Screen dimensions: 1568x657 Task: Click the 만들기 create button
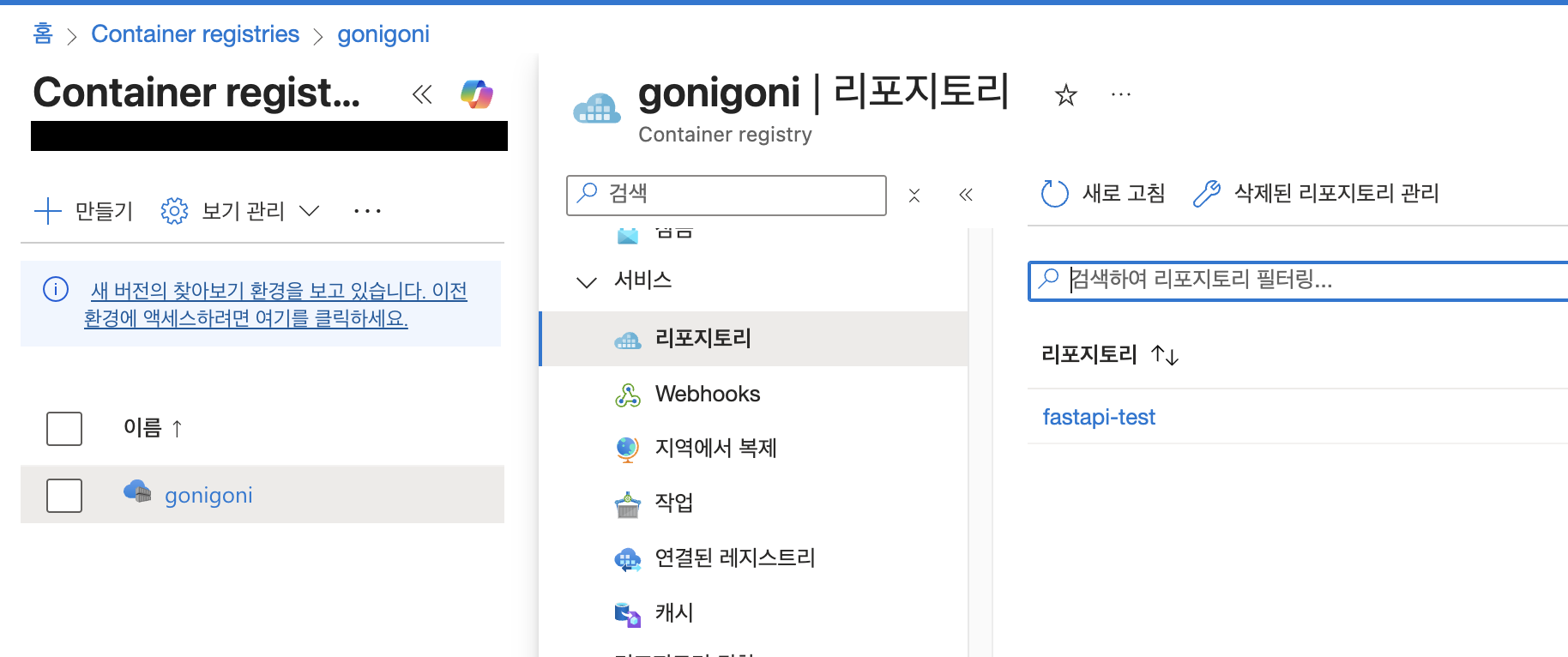84,211
